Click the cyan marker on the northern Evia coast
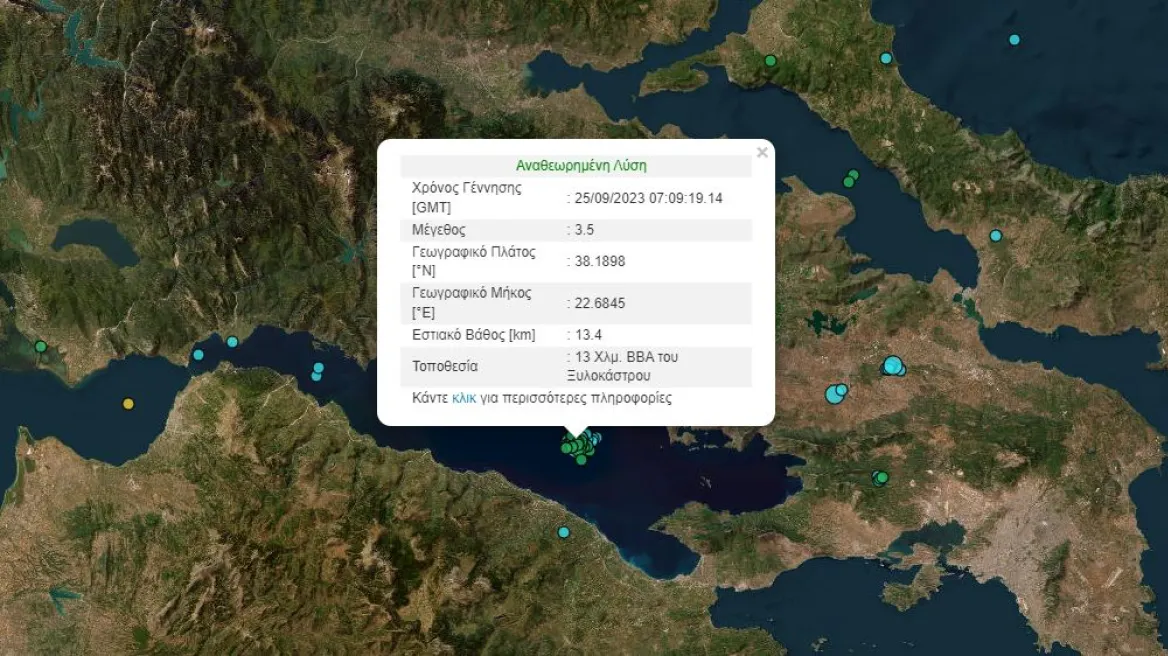Screen dimensions: 1168x656 click(886, 58)
